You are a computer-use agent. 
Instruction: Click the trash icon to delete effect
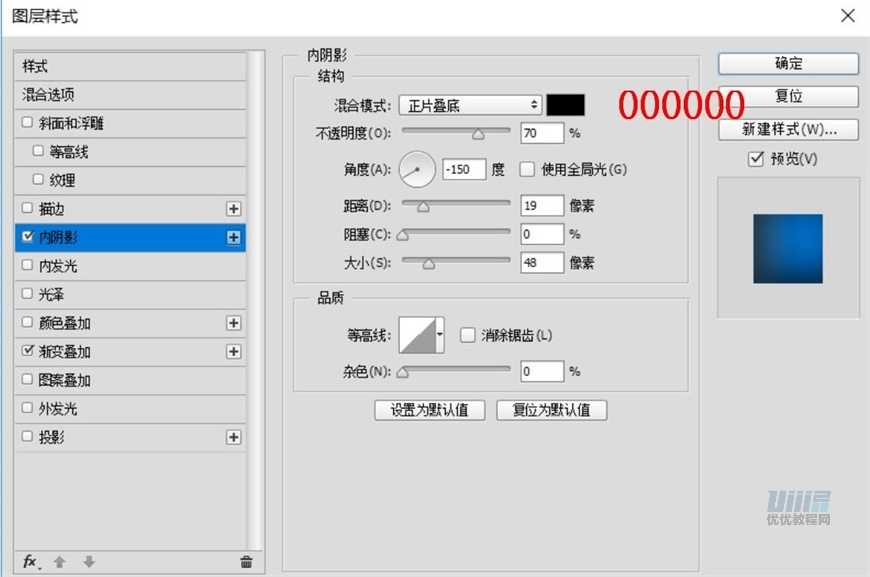[x=246, y=562]
